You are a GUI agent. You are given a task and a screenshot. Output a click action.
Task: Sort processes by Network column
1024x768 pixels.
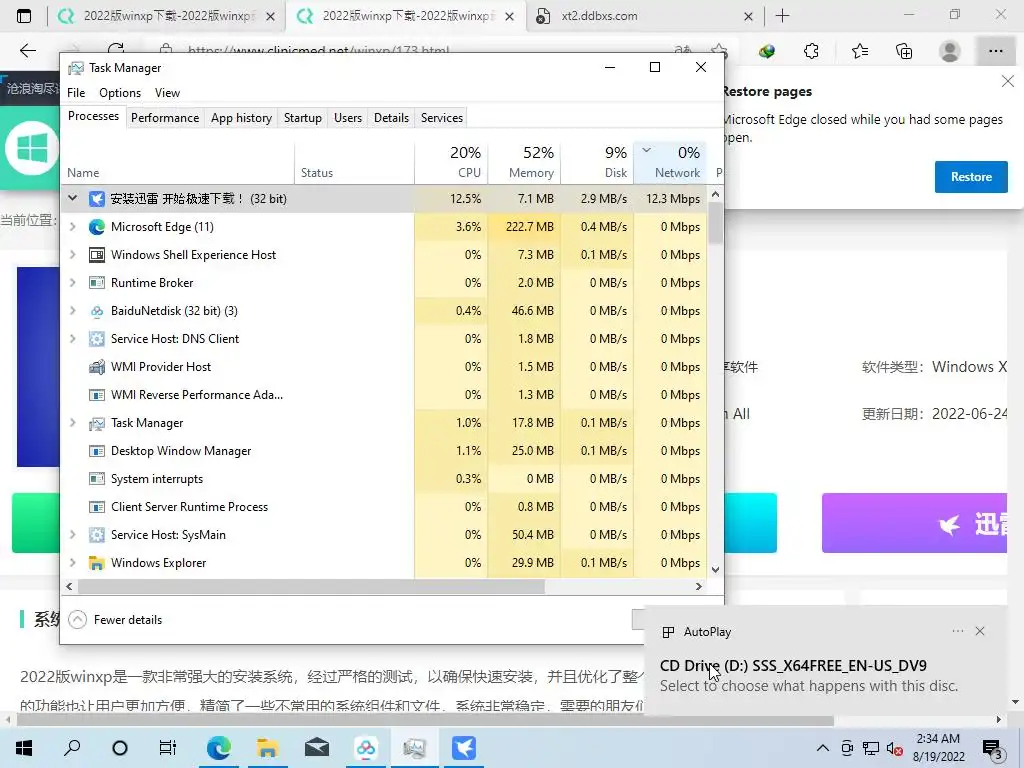670,162
